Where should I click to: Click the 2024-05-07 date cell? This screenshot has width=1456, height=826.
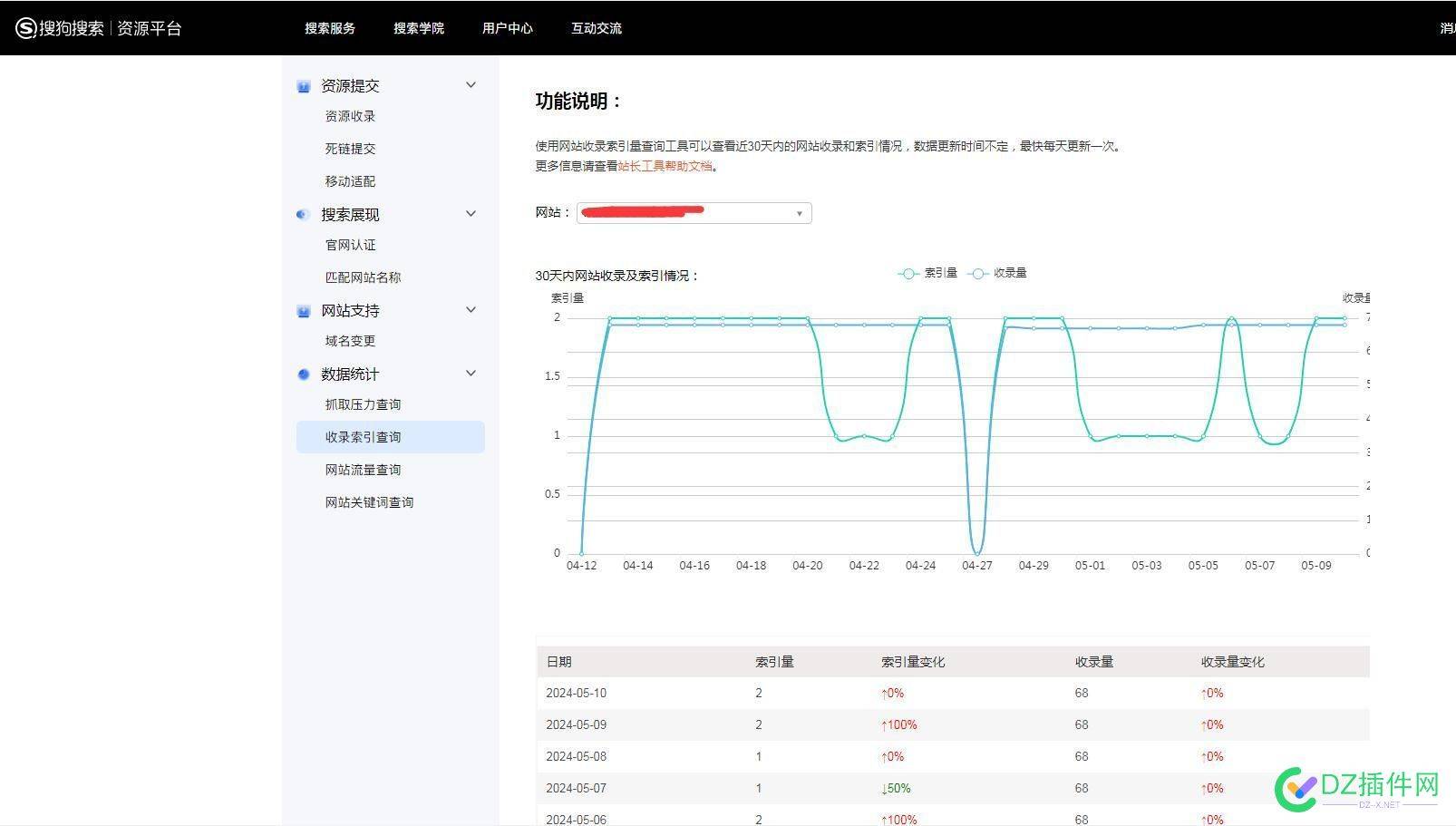[576, 788]
